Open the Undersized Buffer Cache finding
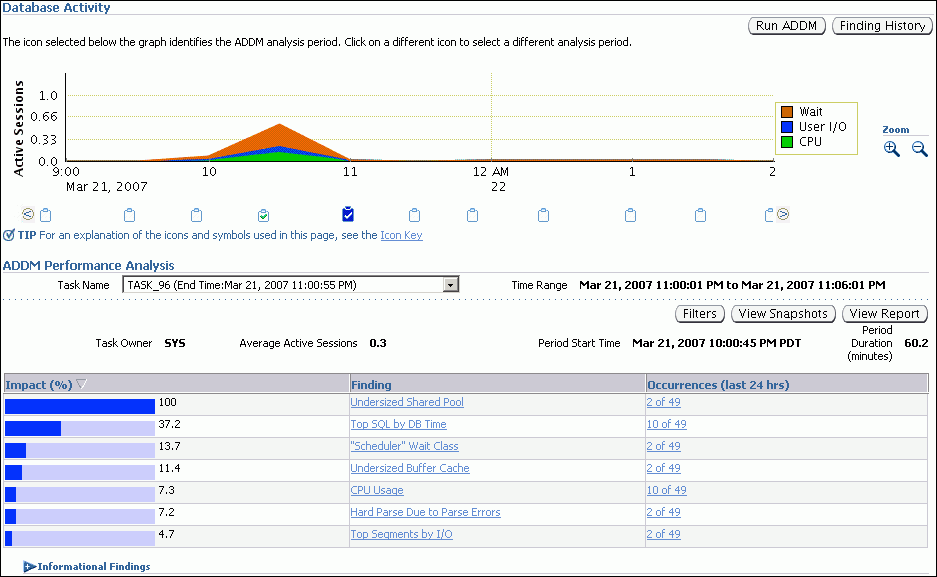 (410, 468)
